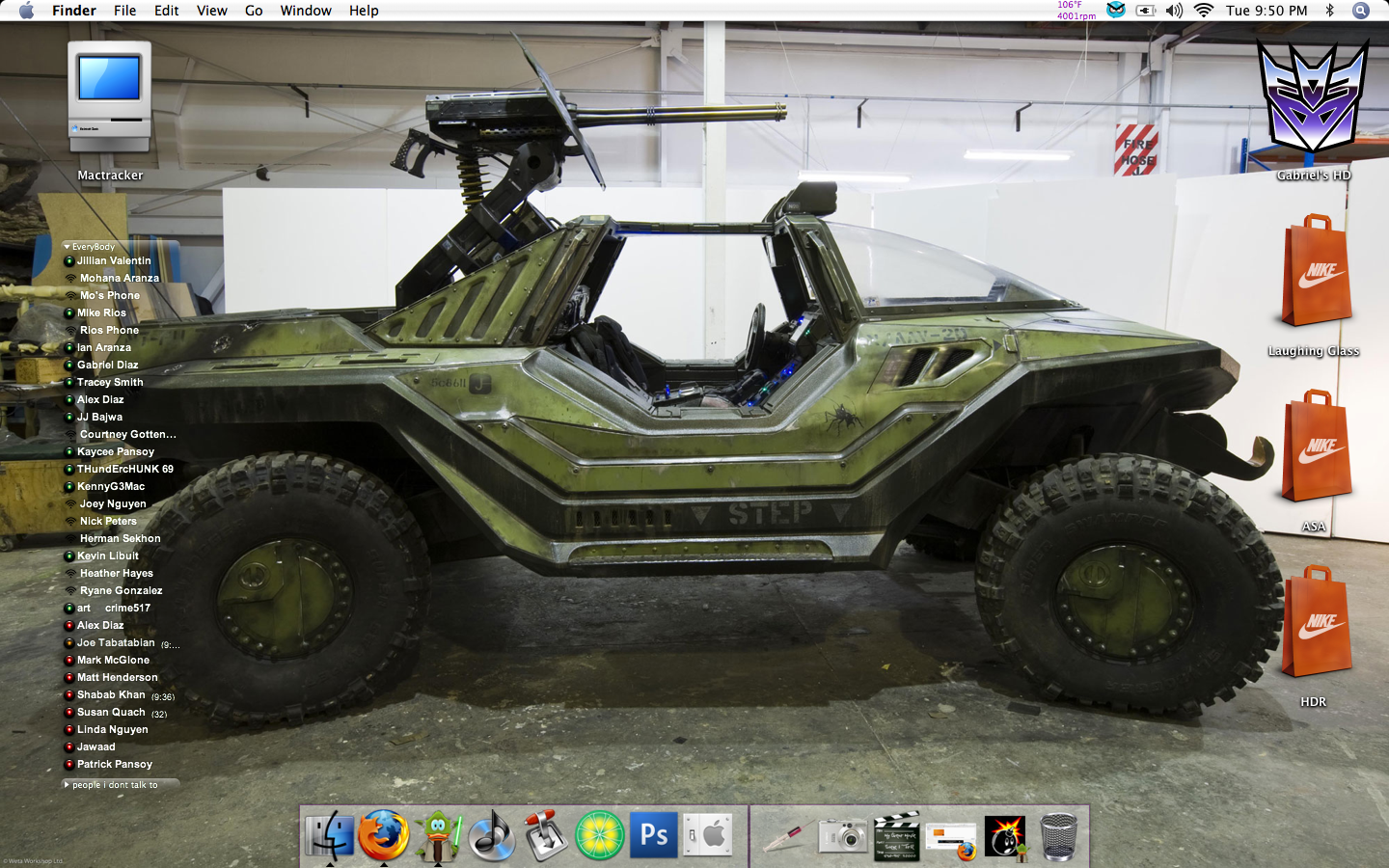Open the clapperboard movie Dock icon
1389x868 pixels.
pyautogui.click(x=897, y=835)
